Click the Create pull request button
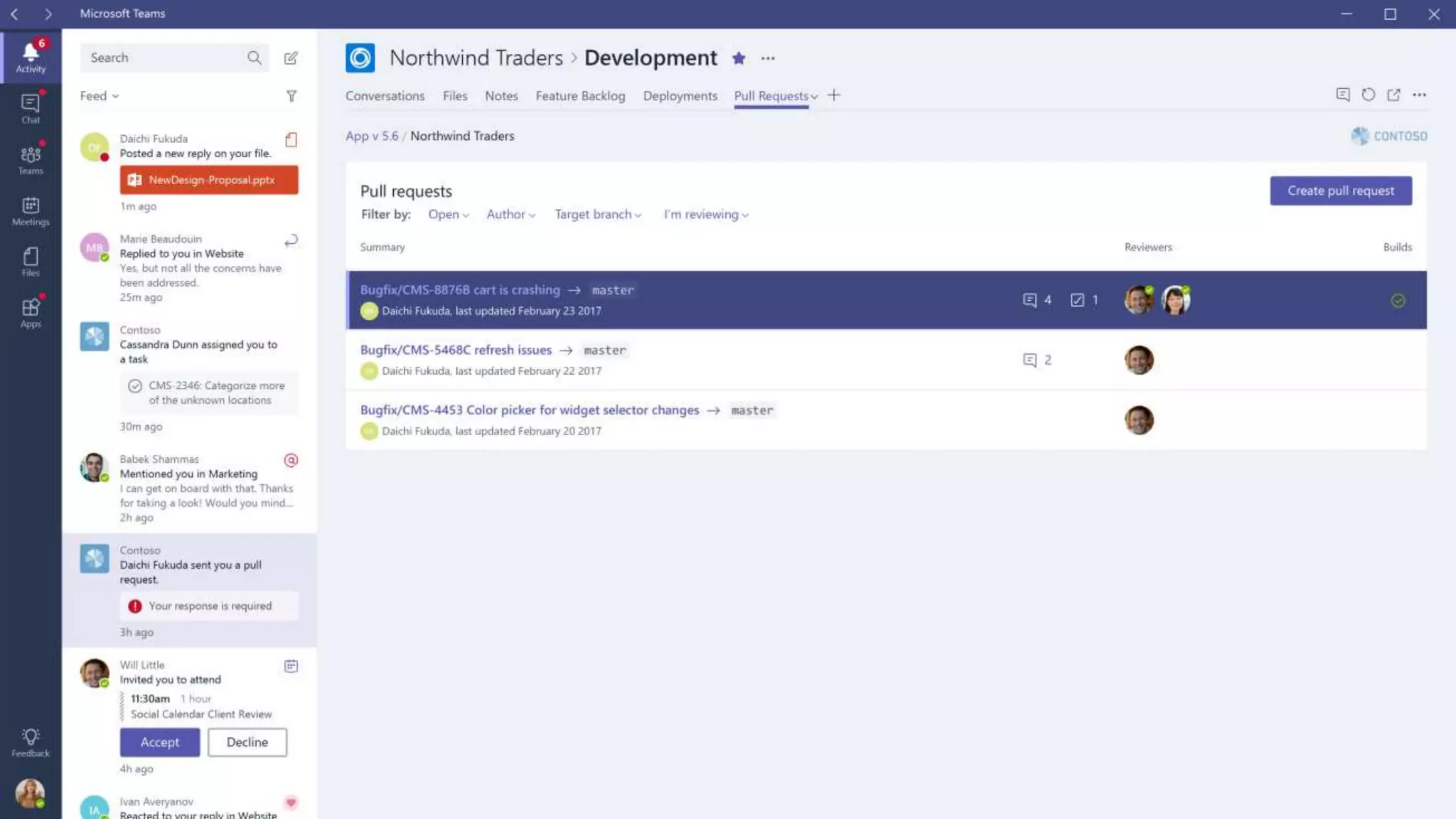 1340,191
